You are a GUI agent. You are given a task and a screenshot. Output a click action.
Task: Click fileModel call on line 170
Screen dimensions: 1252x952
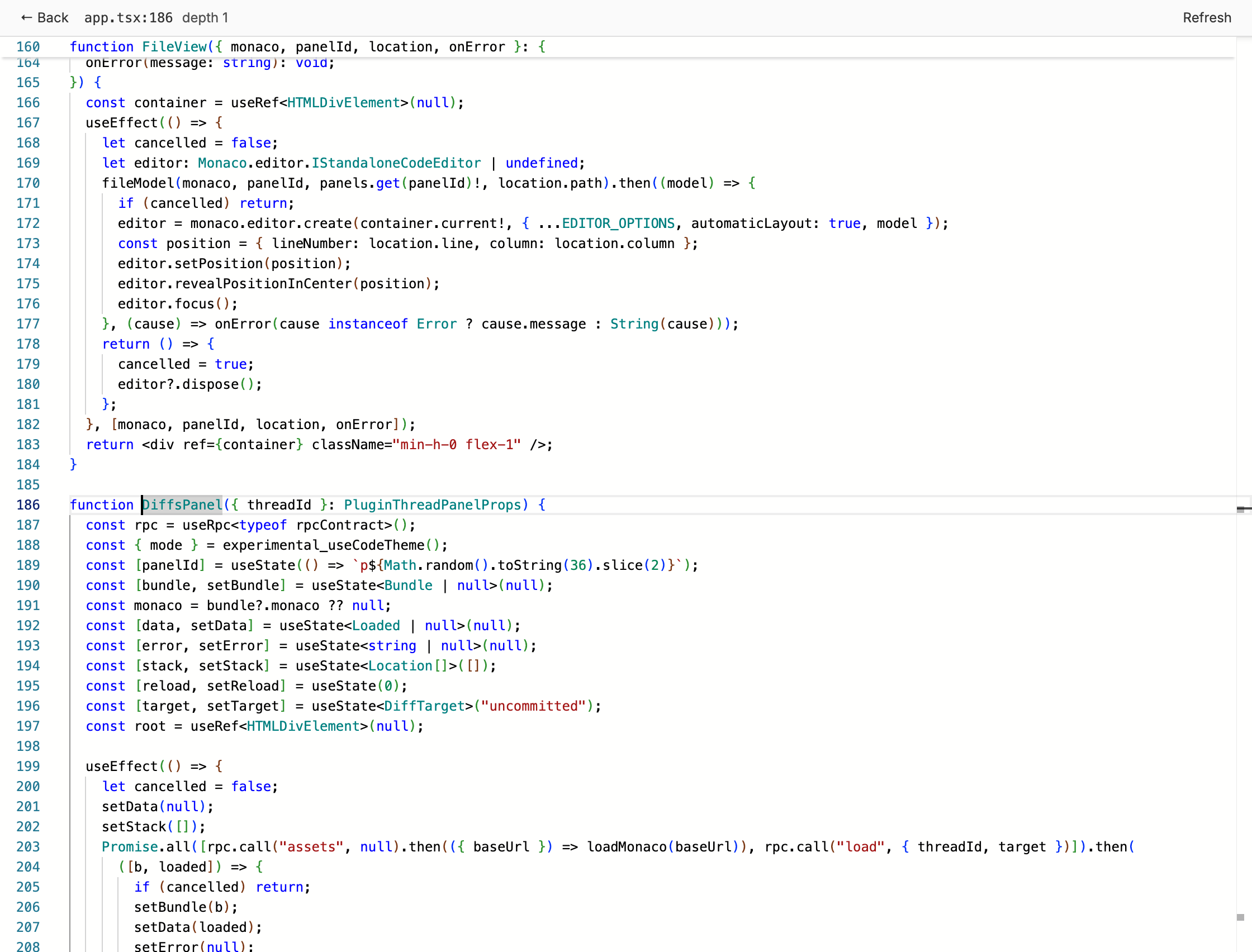click(x=137, y=183)
